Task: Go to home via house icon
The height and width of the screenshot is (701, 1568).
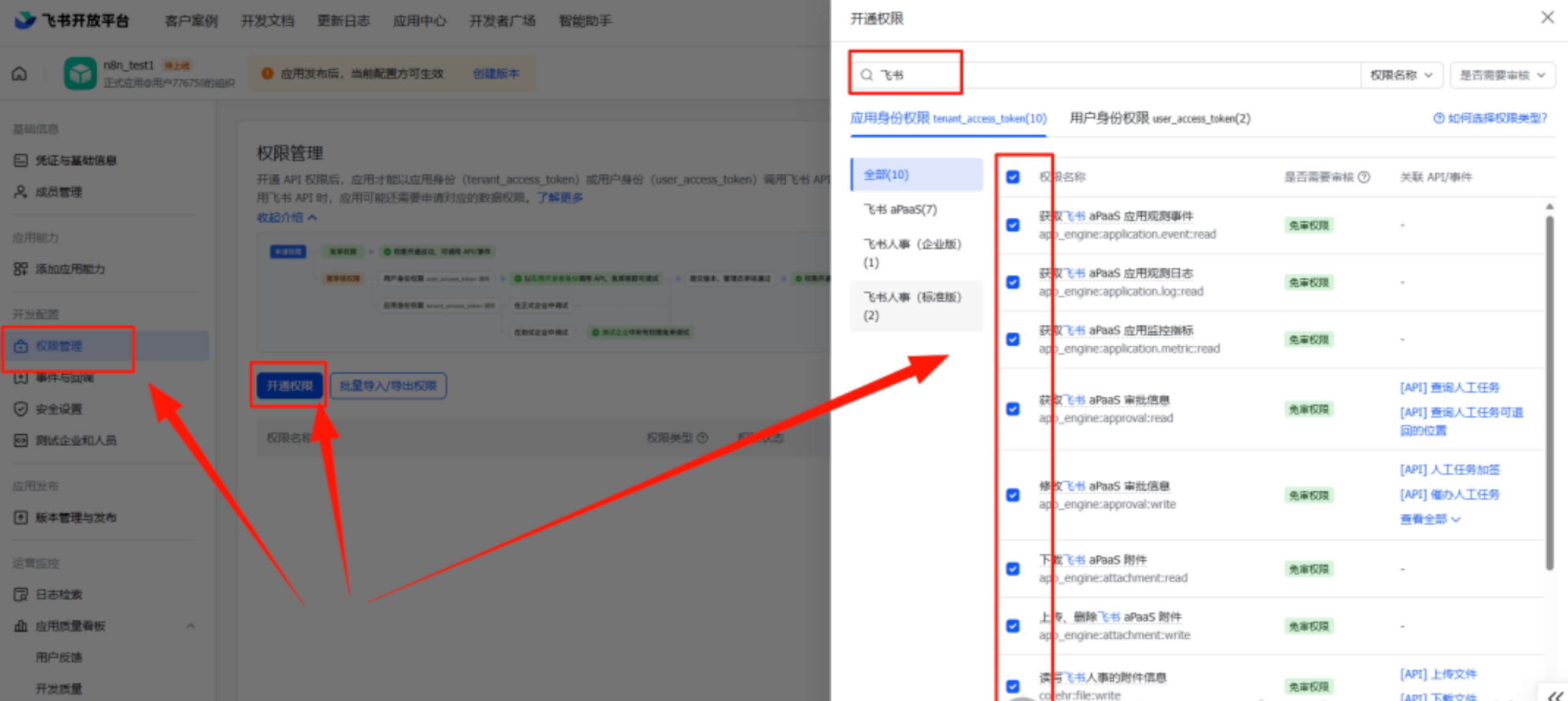Action: click(20, 74)
